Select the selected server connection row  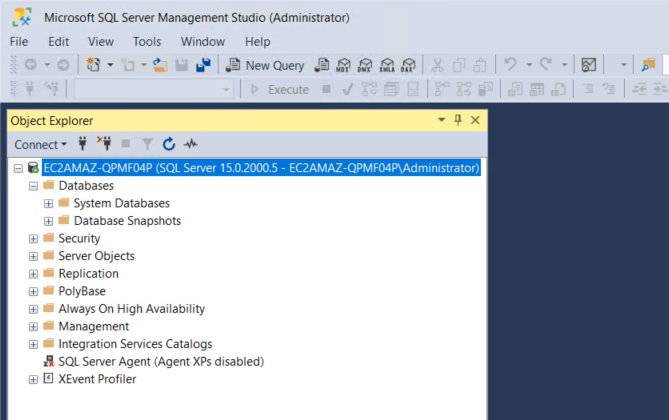coord(262,168)
